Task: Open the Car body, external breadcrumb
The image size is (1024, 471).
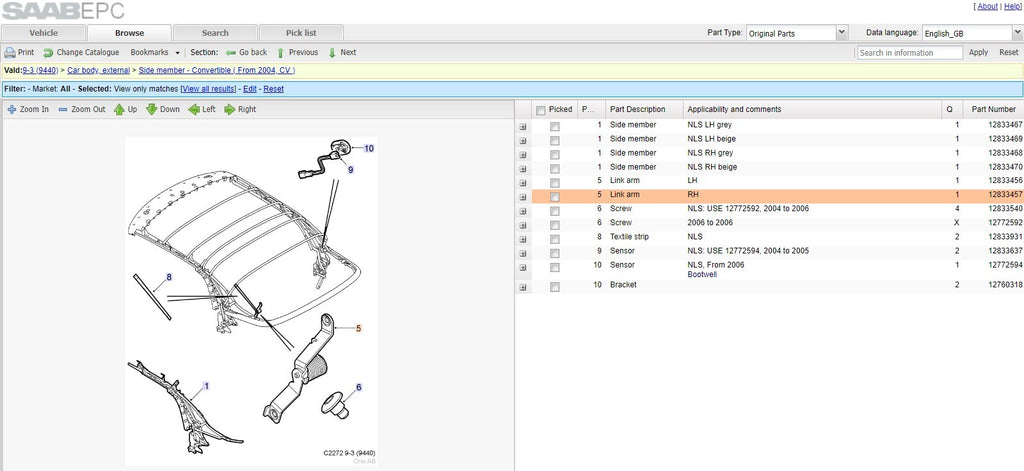Action: 98,70
